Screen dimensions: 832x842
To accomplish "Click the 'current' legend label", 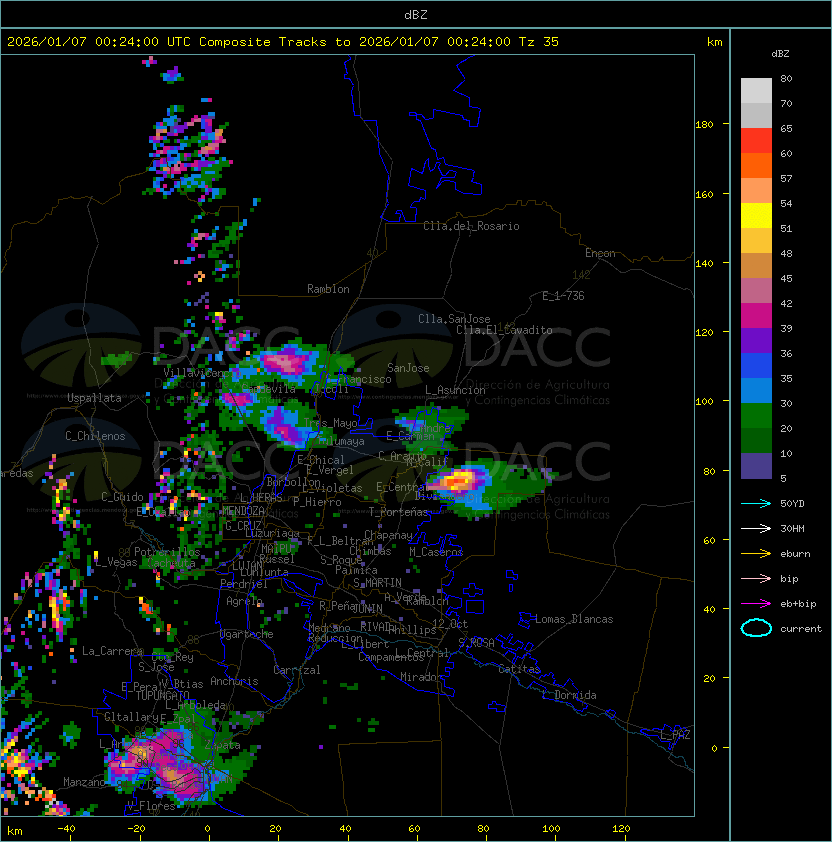I will [801, 629].
